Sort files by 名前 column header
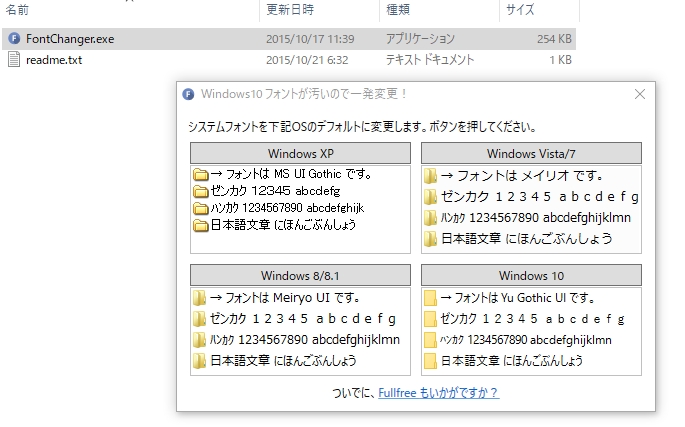Image resolution: width=685 pixels, height=427 pixels. (17, 10)
